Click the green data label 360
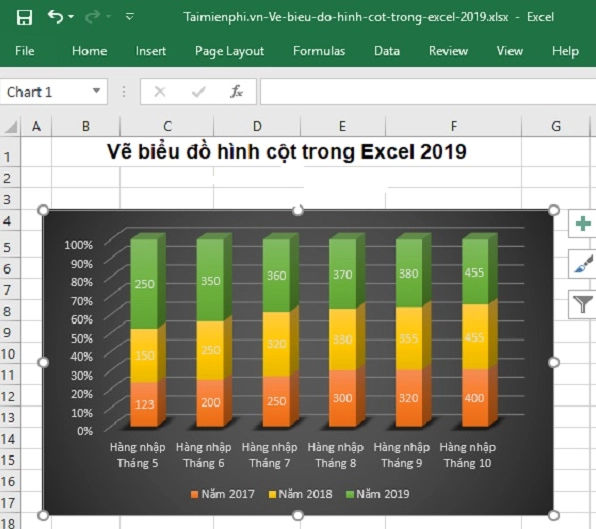596x529 pixels. (x=276, y=276)
